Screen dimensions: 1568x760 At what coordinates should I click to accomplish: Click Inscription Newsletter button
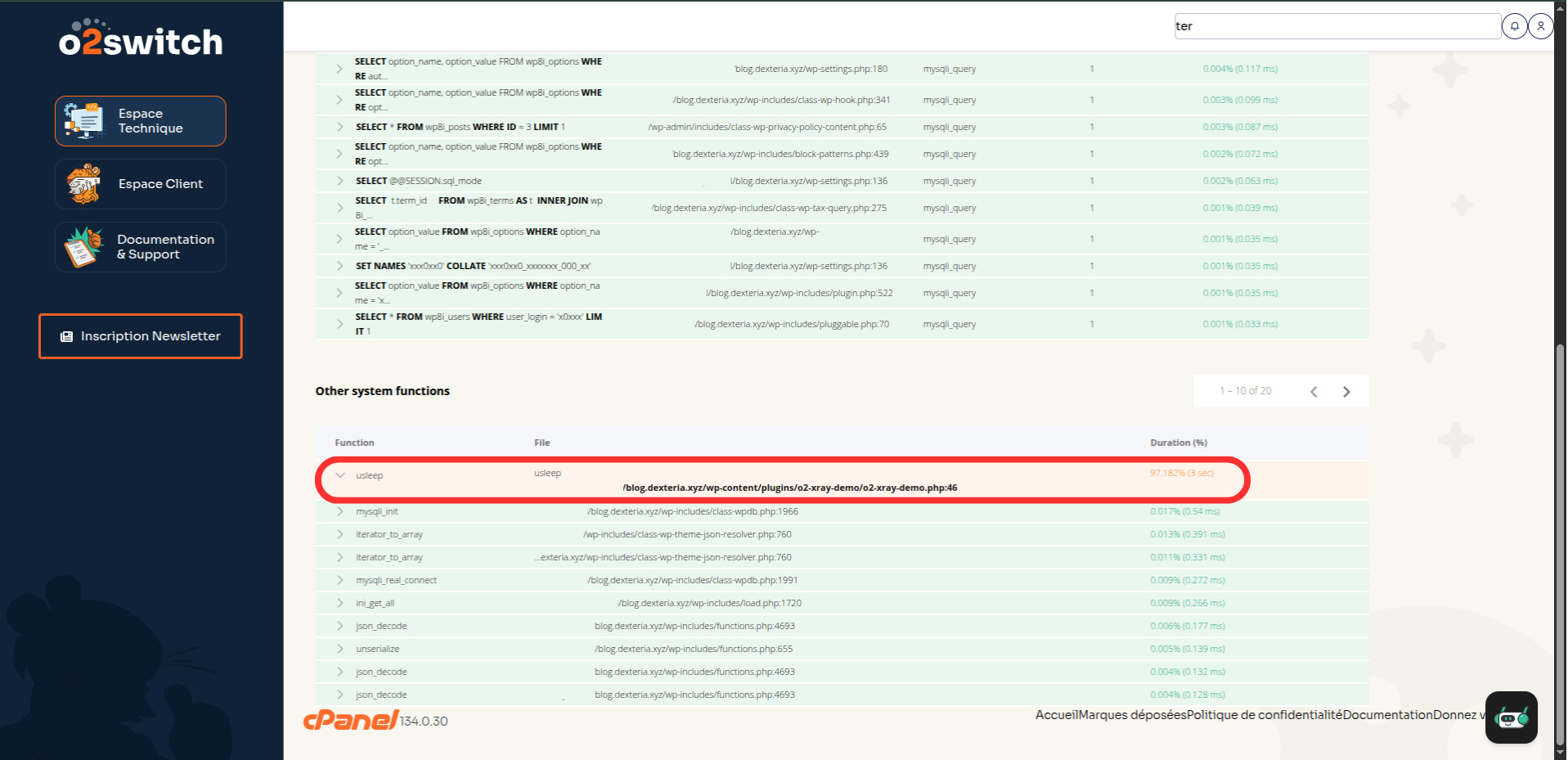[x=141, y=336]
